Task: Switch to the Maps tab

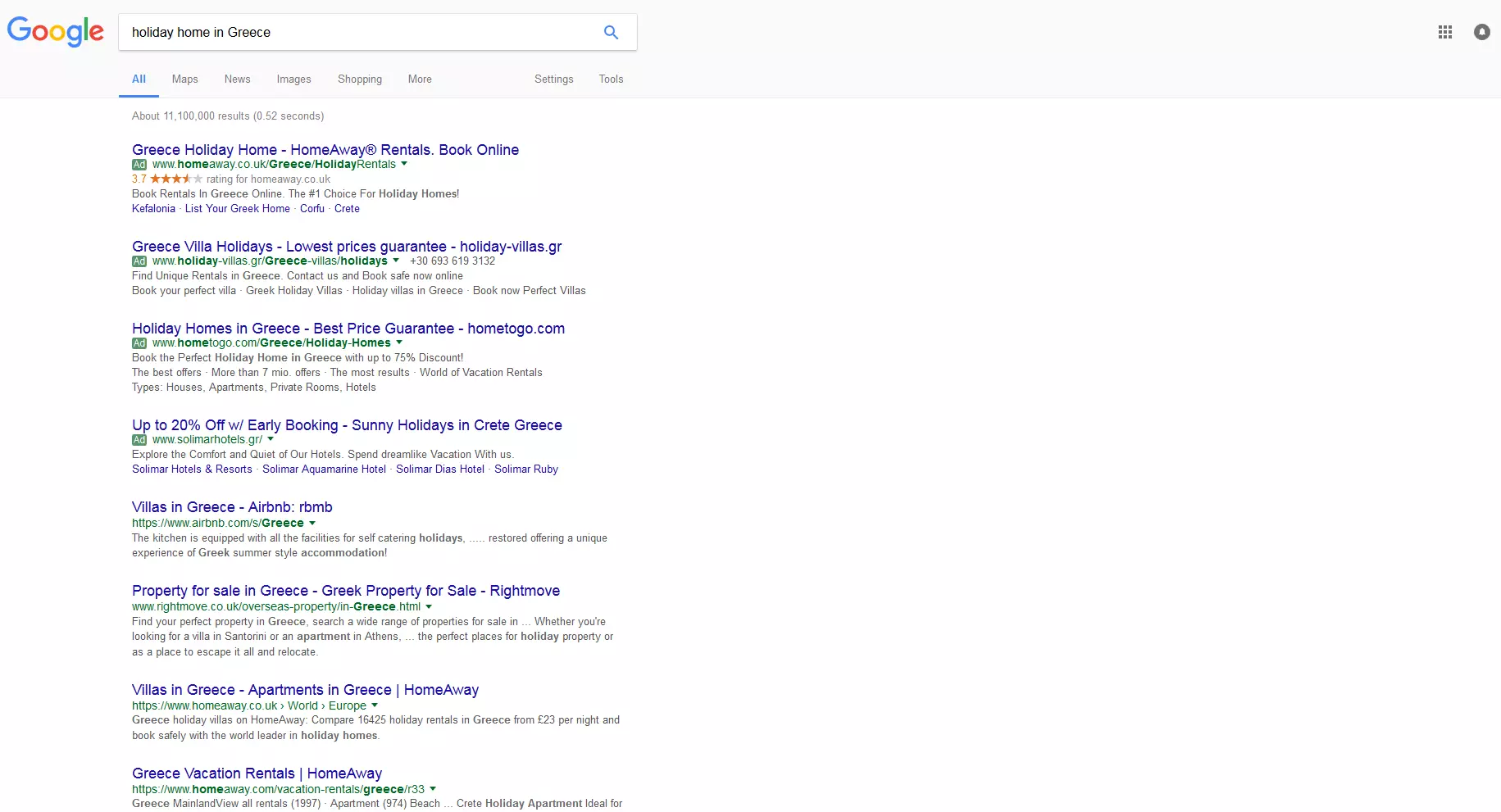Action: tap(185, 79)
